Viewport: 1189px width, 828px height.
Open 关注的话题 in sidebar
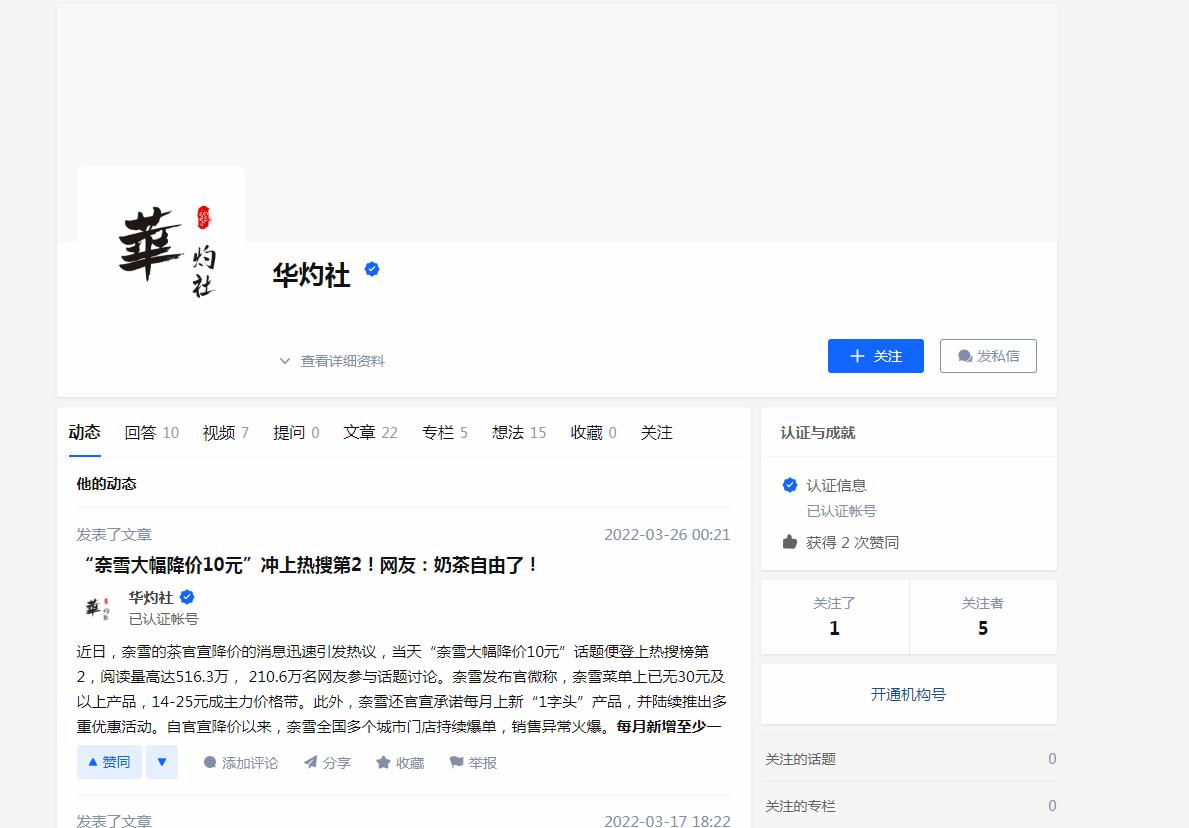pyautogui.click(x=910, y=759)
